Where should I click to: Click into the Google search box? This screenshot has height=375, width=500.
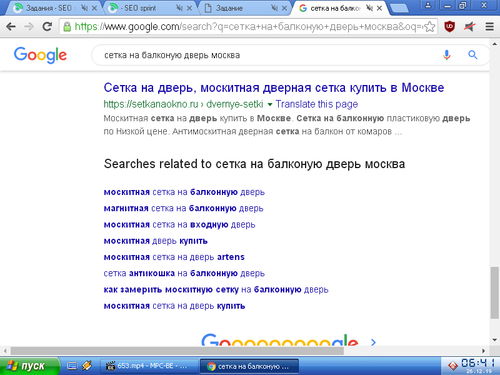click(267, 55)
